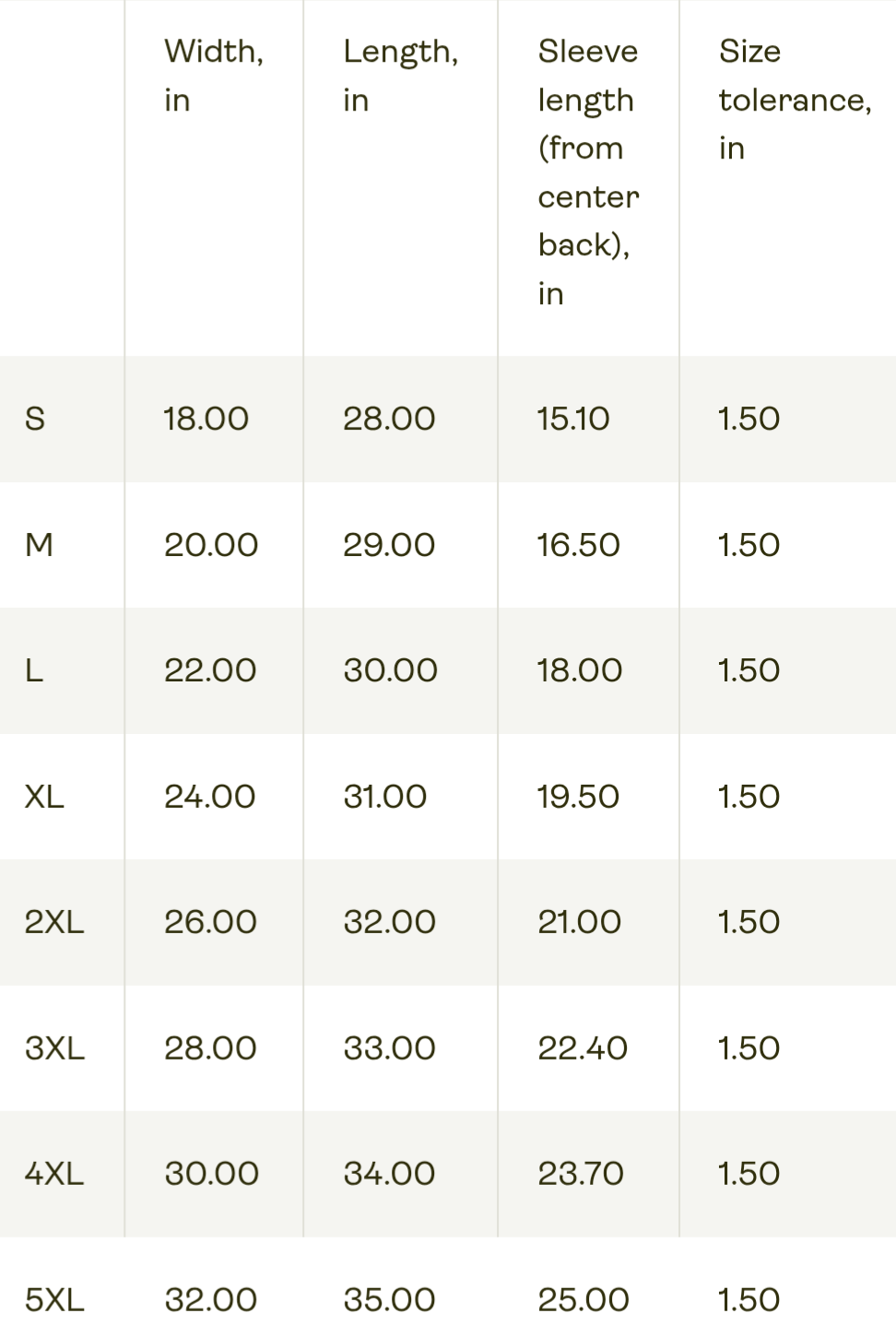Click the 2XL size row label
The height and width of the screenshot is (1337, 896).
click(x=54, y=922)
